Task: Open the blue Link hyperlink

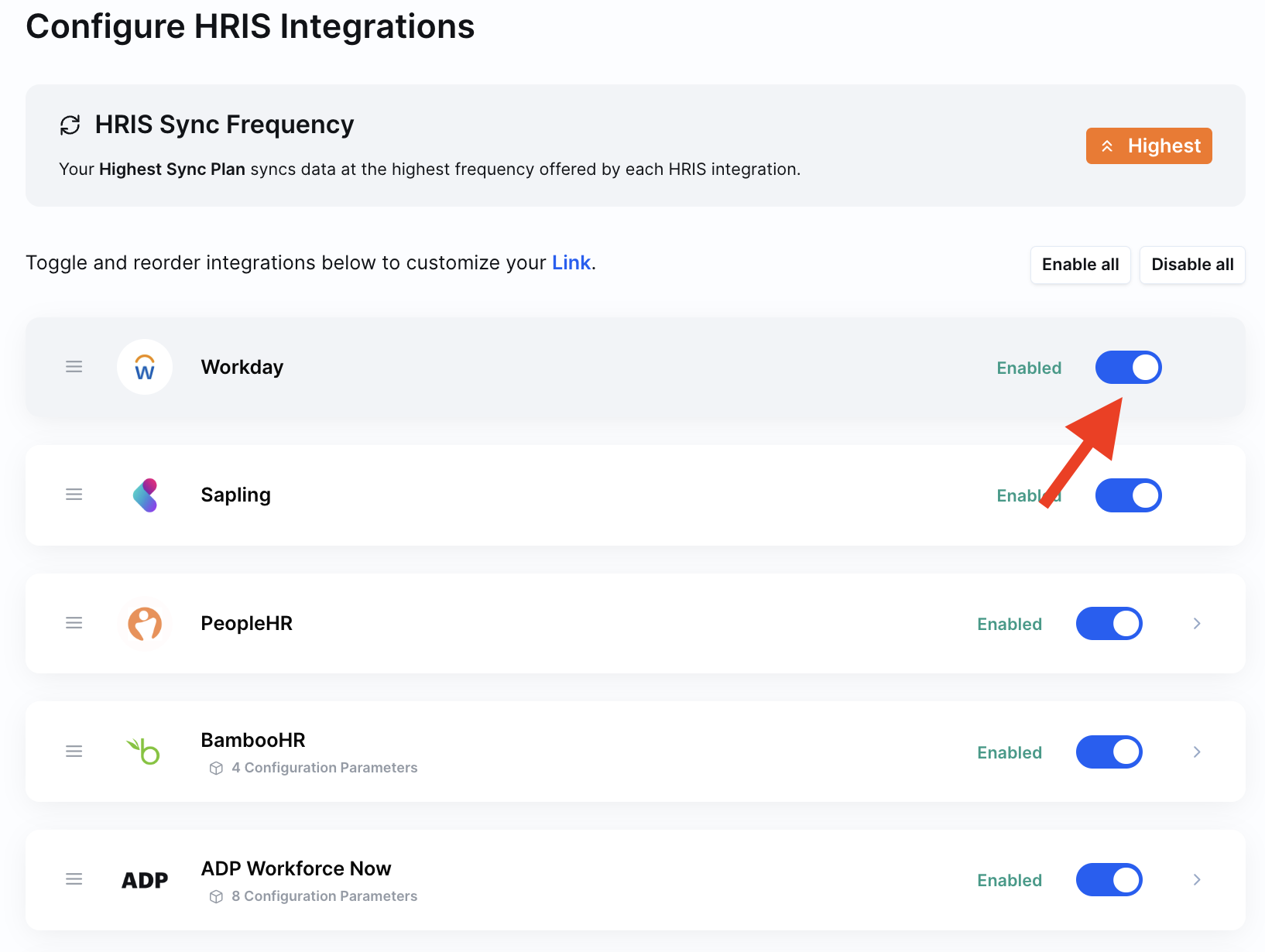Action: coord(571,263)
